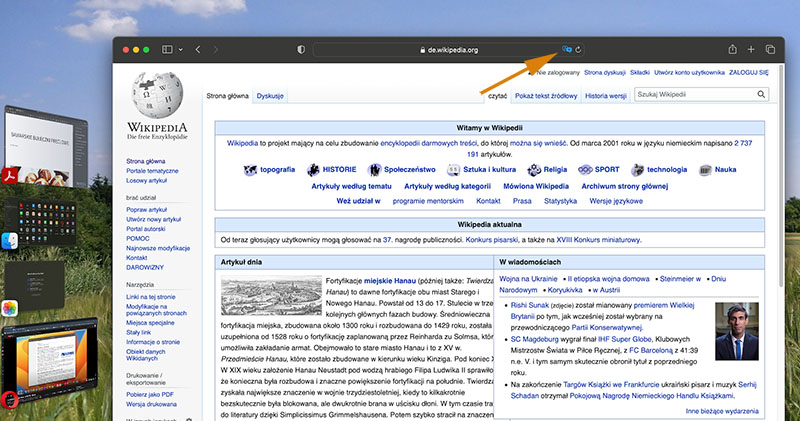This screenshot has height=421, width=800.
Task: Open Mówiona Wikipedia link
Action: [536, 186]
